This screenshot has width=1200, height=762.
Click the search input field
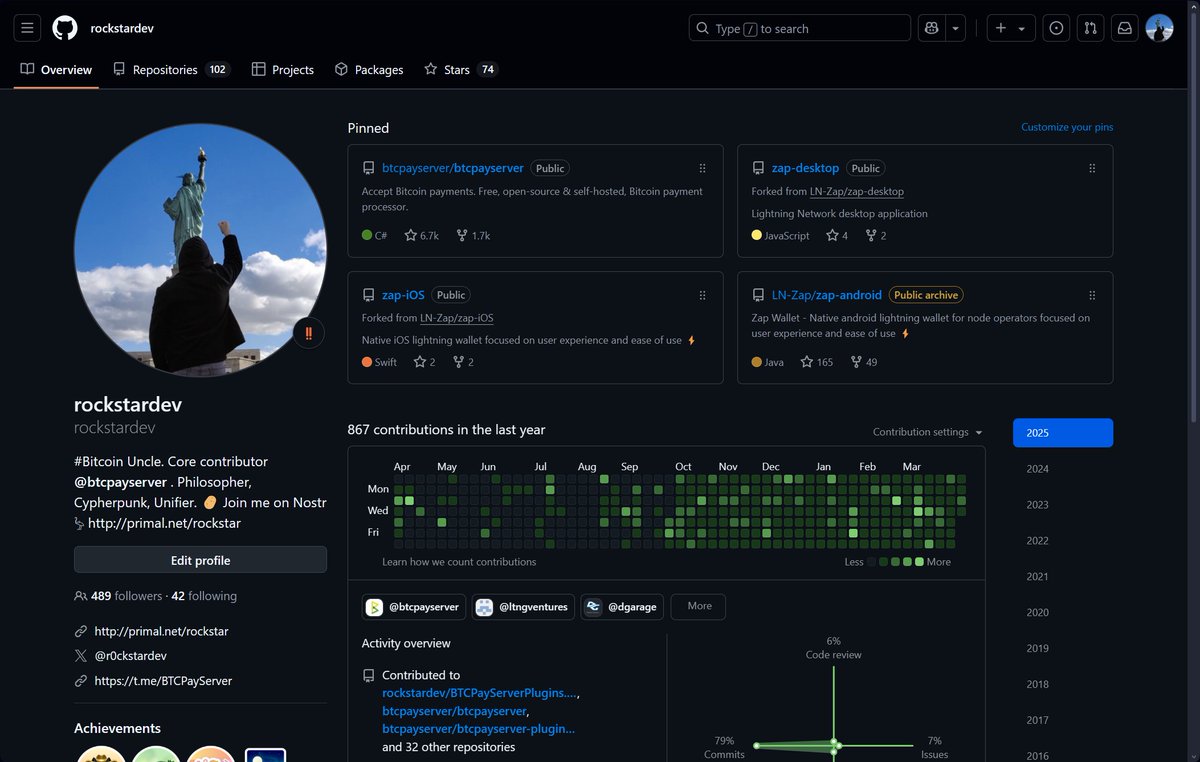800,28
